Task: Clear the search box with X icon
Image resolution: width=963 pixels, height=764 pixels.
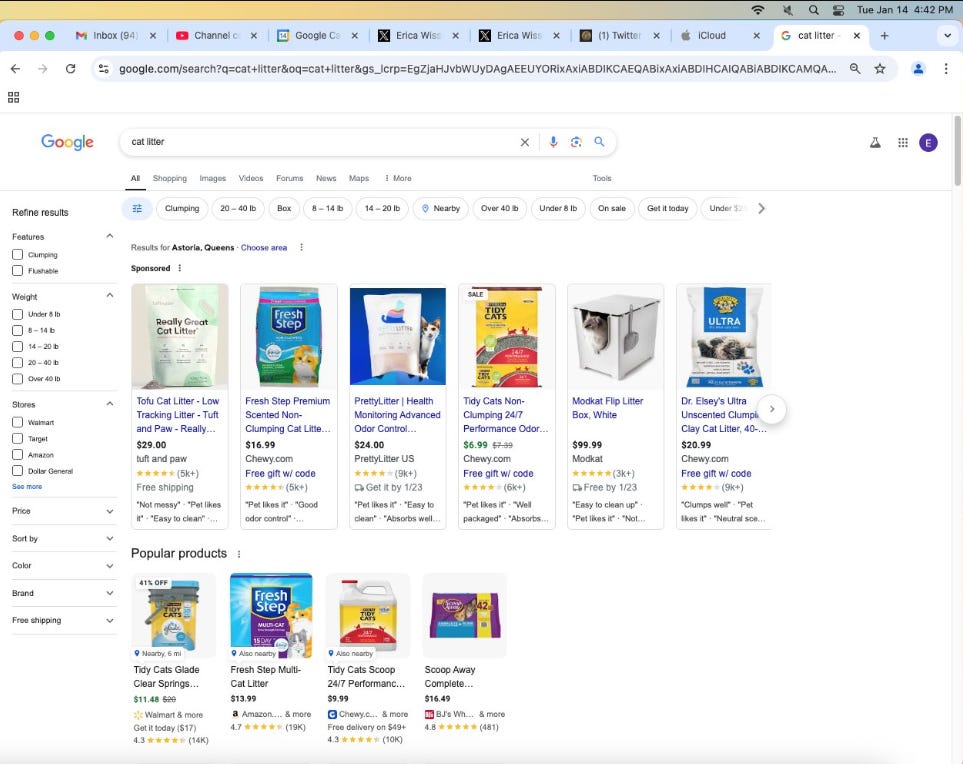Action: click(524, 142)
